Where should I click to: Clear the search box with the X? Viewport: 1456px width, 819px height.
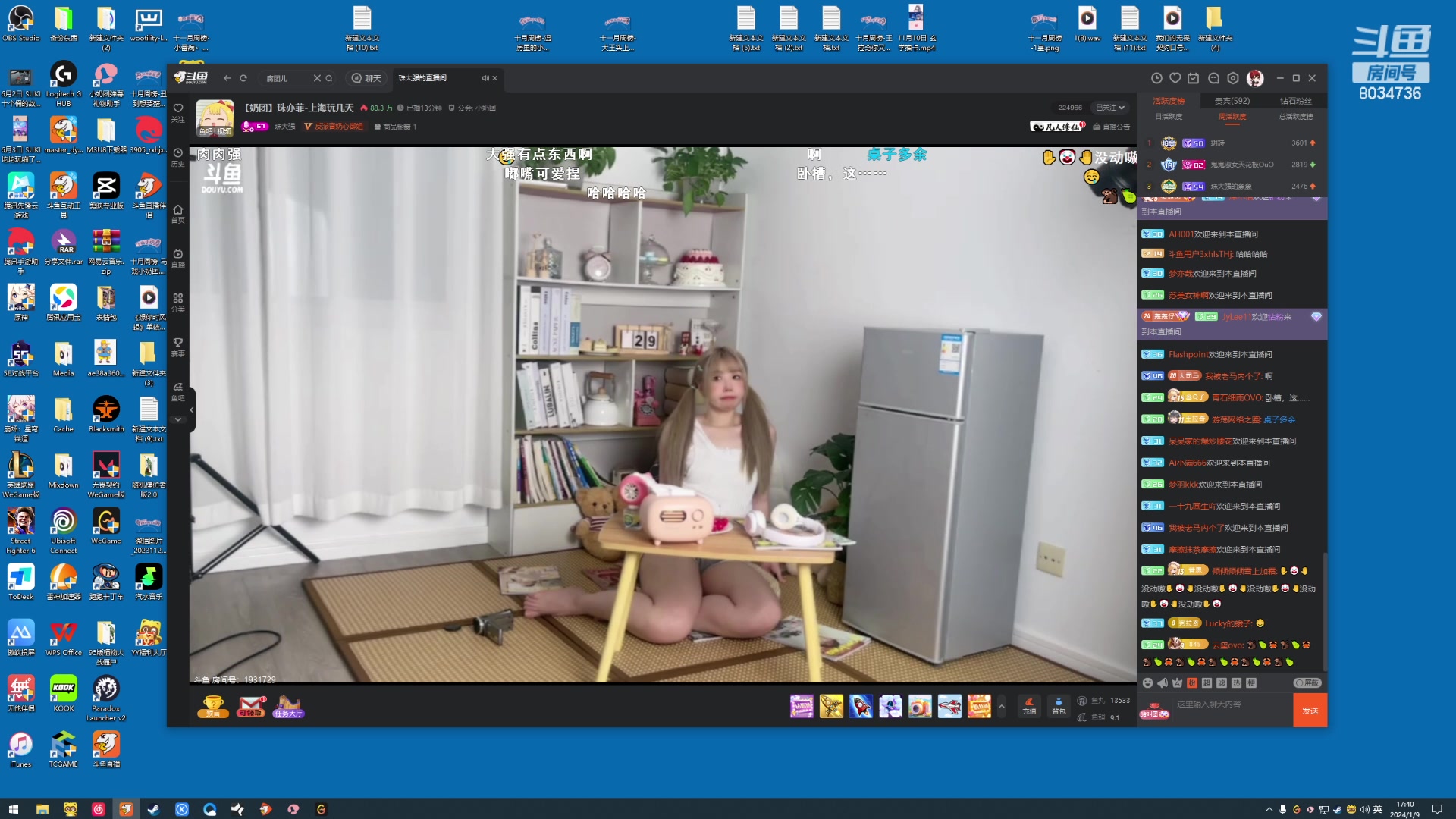(x=317, y=78)
